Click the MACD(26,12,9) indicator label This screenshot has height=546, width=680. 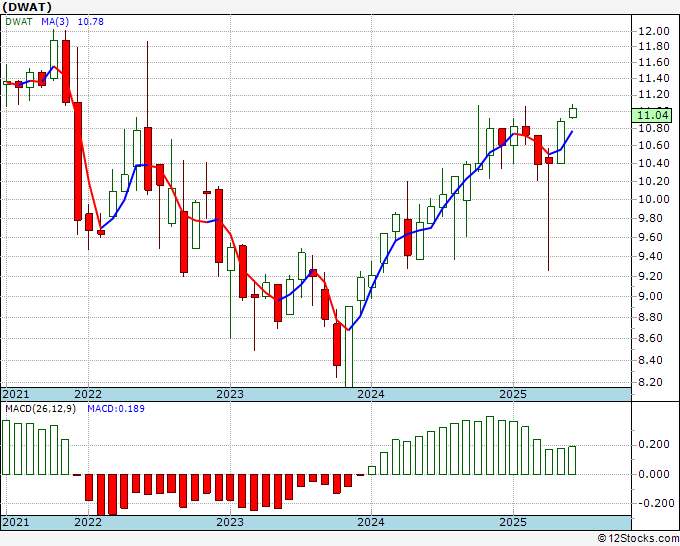(40, 409)
